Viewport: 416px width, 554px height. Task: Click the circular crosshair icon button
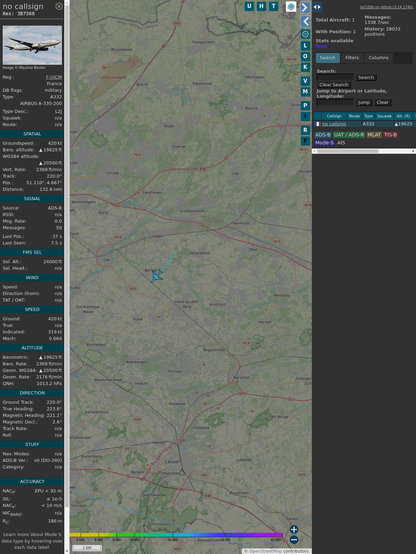coord(305,34)
